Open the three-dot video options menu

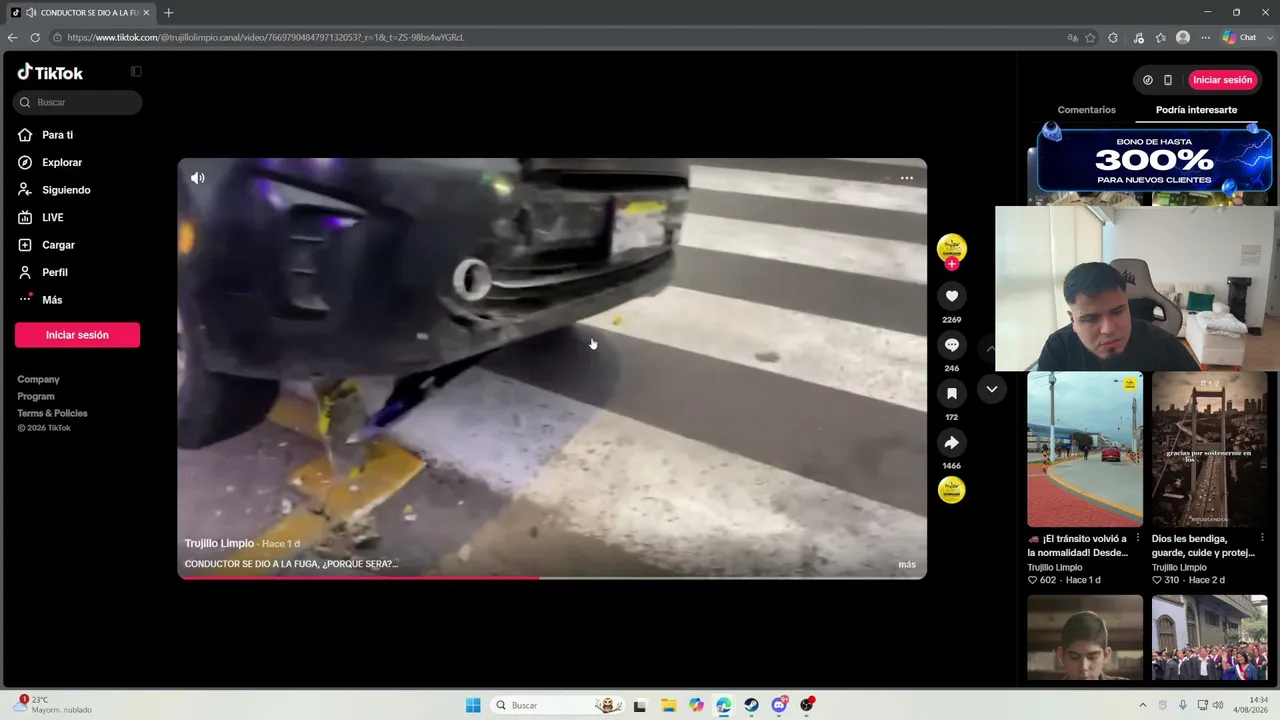point(907,178)
